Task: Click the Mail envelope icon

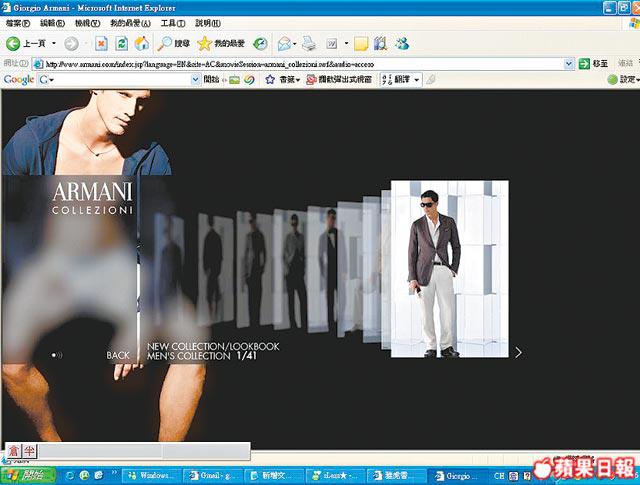Action: [284, 43]
